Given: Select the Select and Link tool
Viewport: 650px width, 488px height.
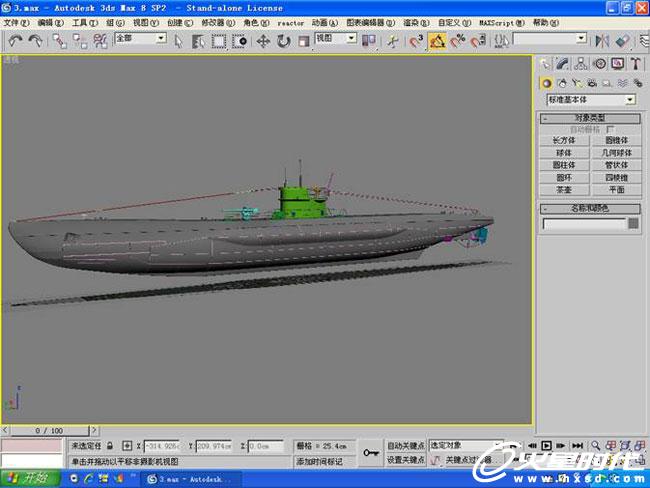Looking at the screenshot, I should coord(59,41).
